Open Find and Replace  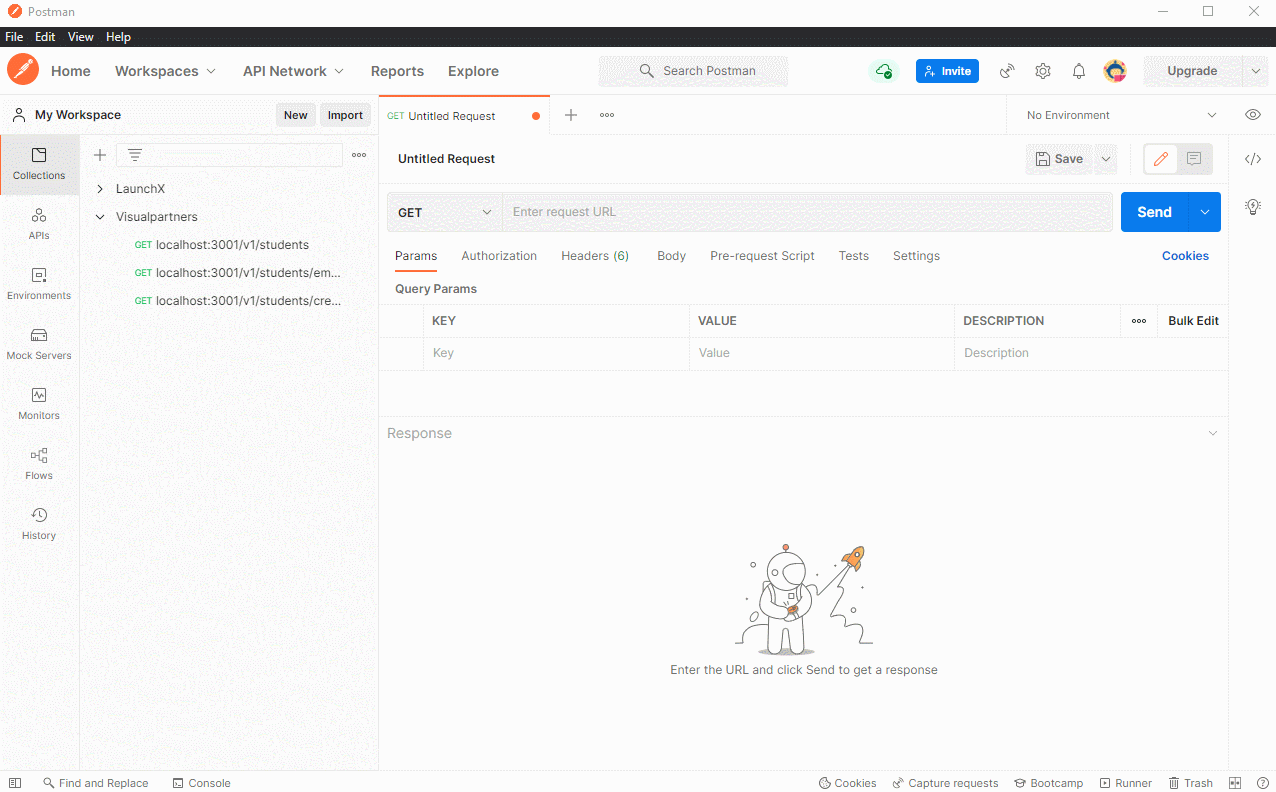[95, 783]
